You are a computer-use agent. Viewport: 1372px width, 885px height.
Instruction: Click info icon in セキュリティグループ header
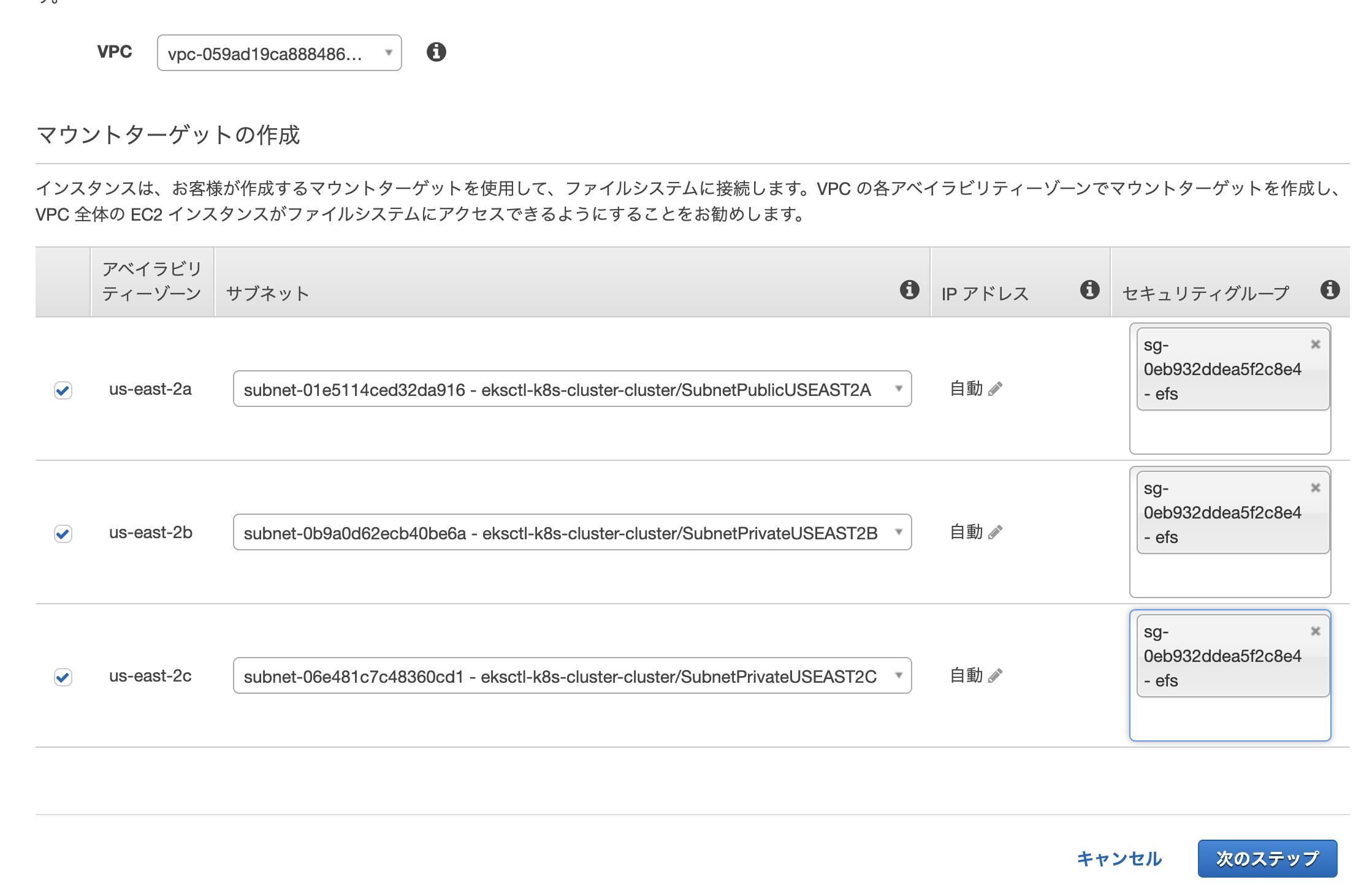[x=1330, y=289]
